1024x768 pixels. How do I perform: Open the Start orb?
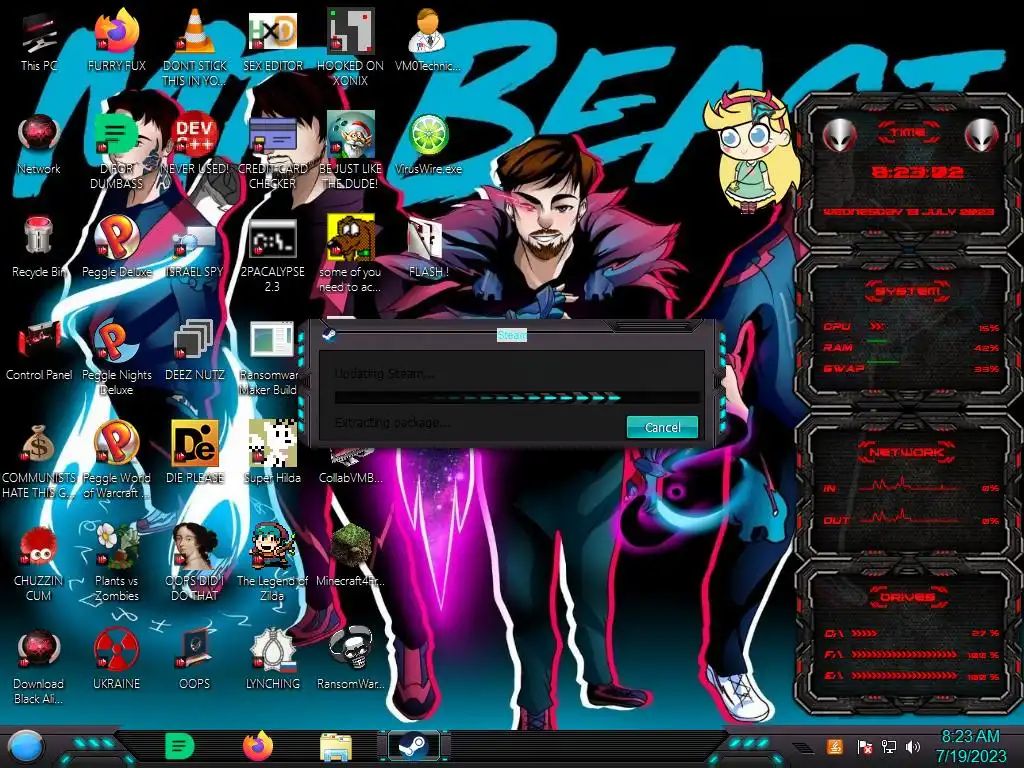(26, 747)
